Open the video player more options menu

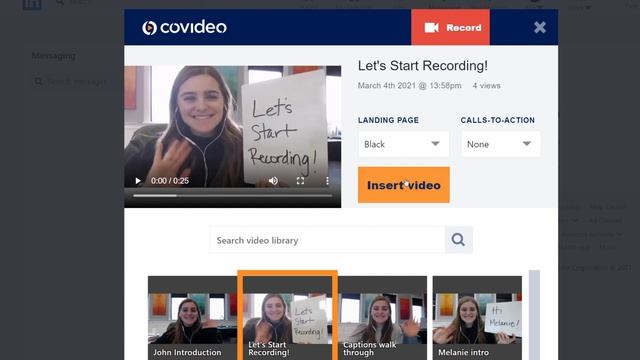327,180
